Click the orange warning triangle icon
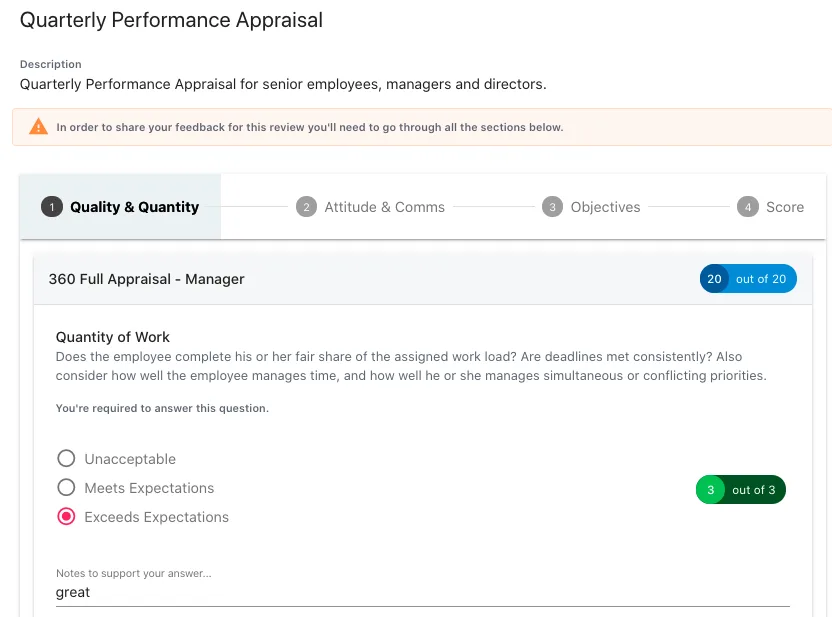 pos(38,127)
